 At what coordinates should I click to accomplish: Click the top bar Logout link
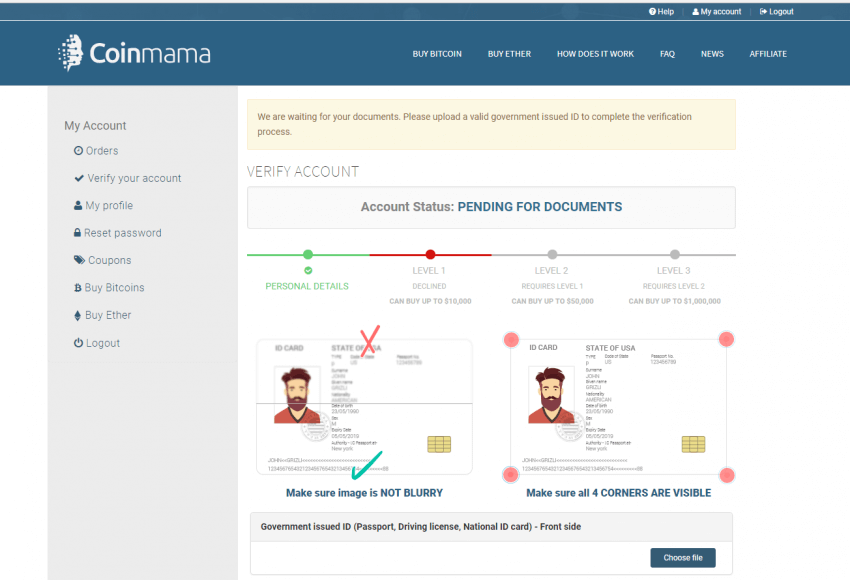(x=777, y=11)
